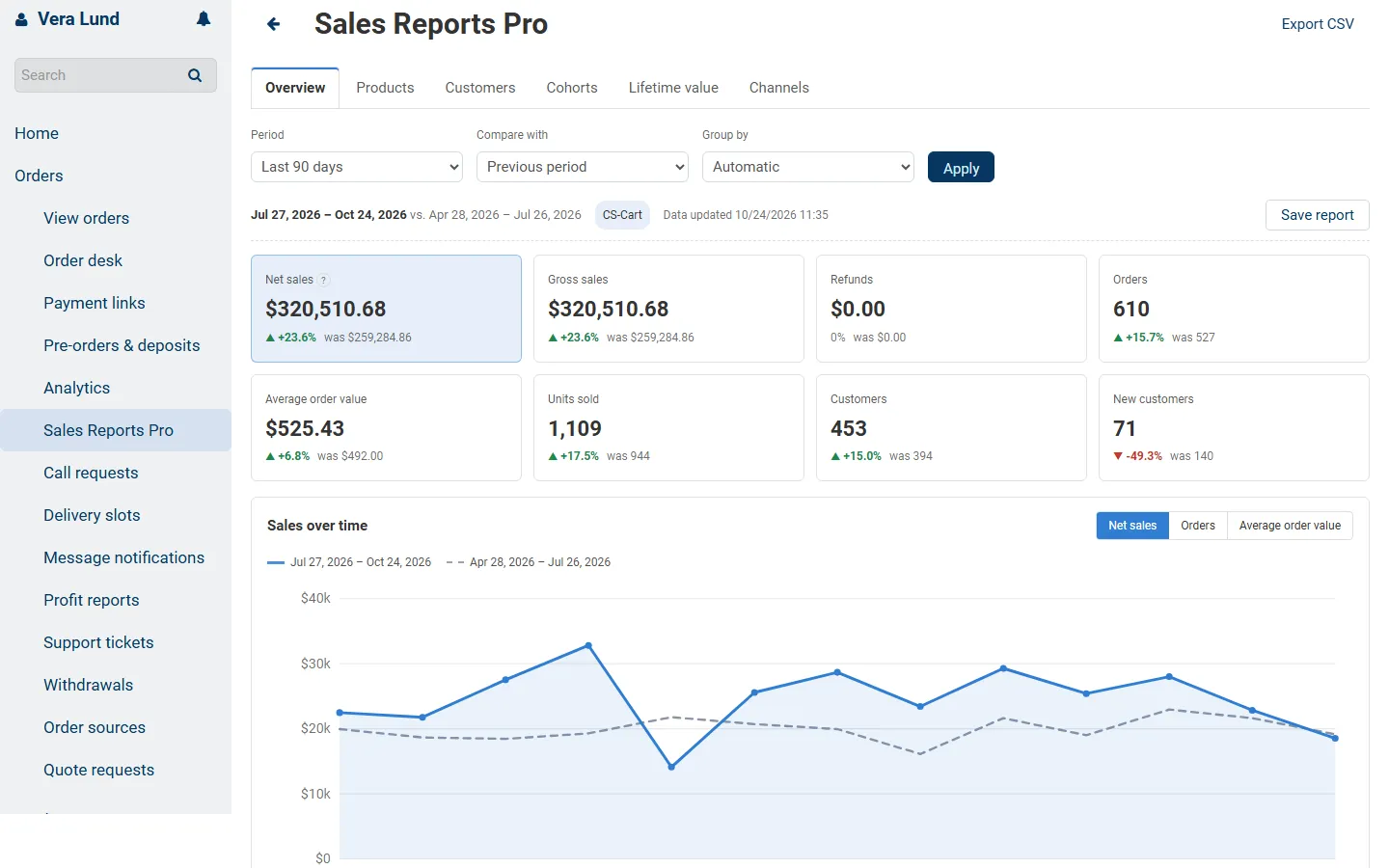1389x868 pixels.
Task: Select the New customers metric card
Action: (x=1234, y=428)
